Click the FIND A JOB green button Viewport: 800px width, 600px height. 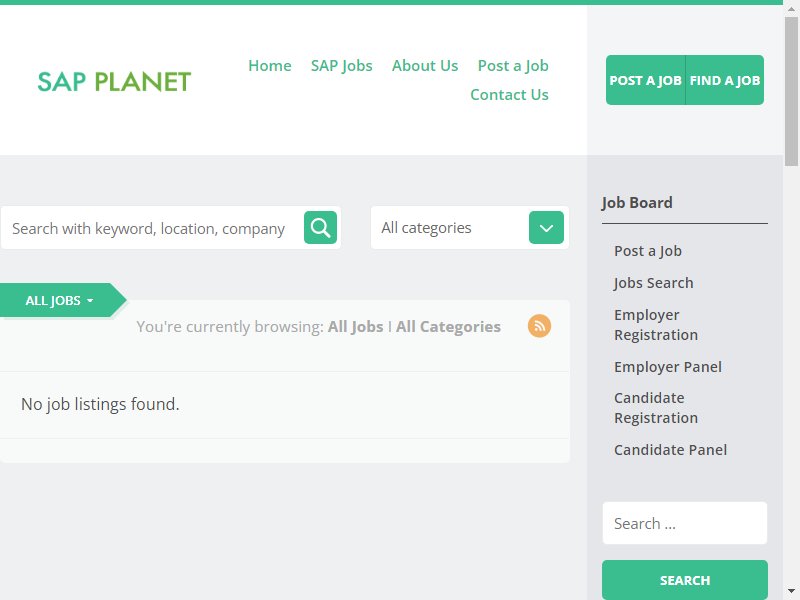coord(725,80)
